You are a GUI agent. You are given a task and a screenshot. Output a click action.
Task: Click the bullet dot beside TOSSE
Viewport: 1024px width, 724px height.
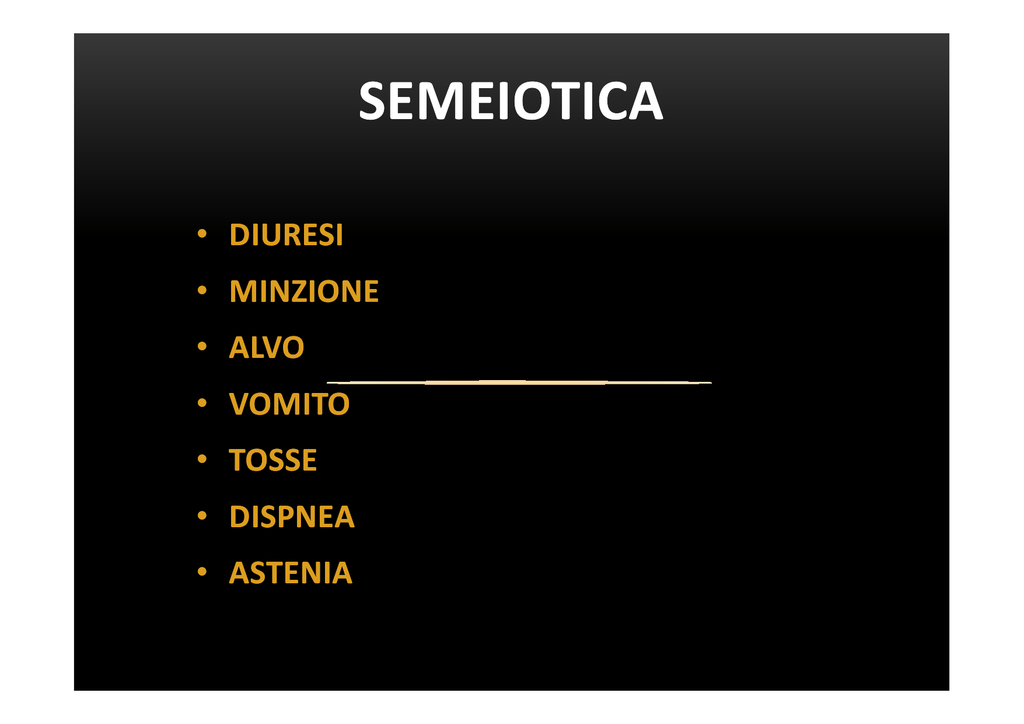[x=202, y=459]
